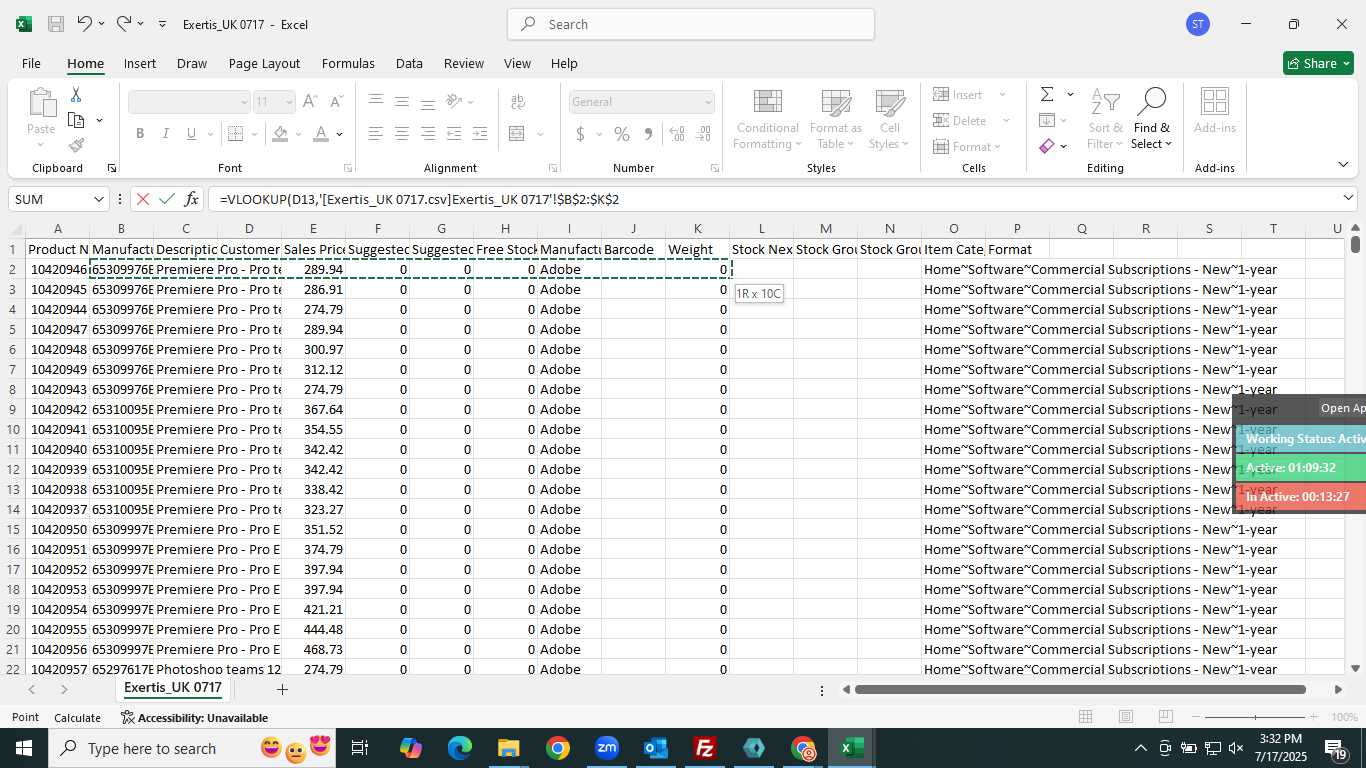Click the Redo arrow icon
The image size is (1366, 768).
click(x=124, y=24)
